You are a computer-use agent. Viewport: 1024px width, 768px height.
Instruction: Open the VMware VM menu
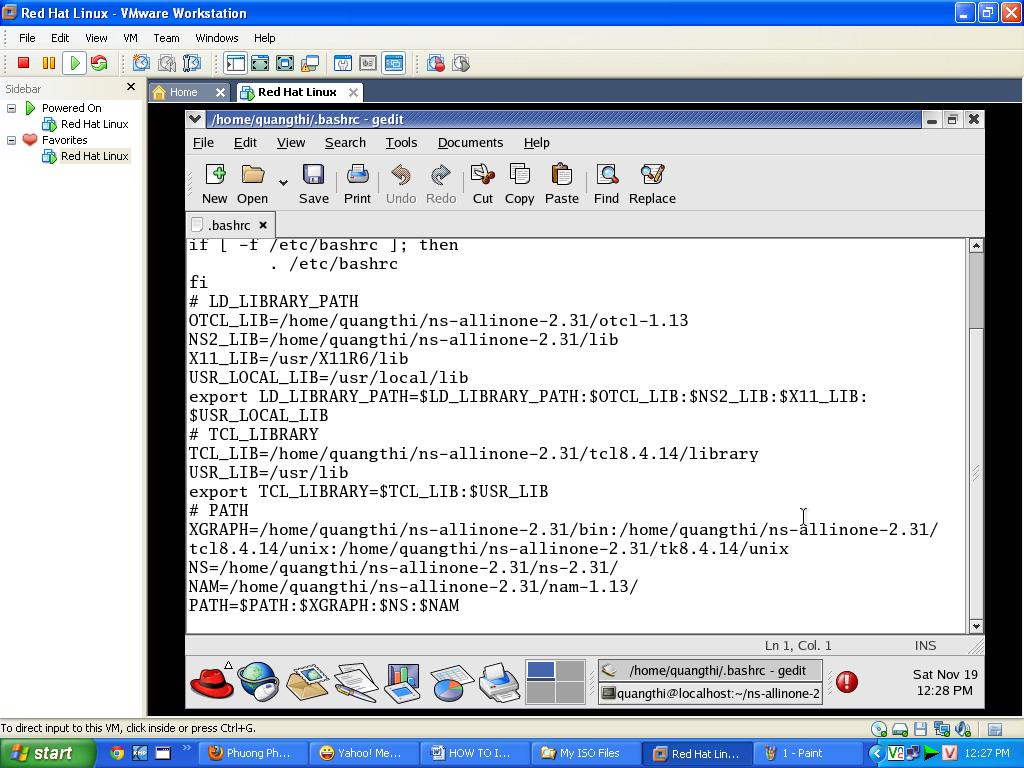click(130, 38)
